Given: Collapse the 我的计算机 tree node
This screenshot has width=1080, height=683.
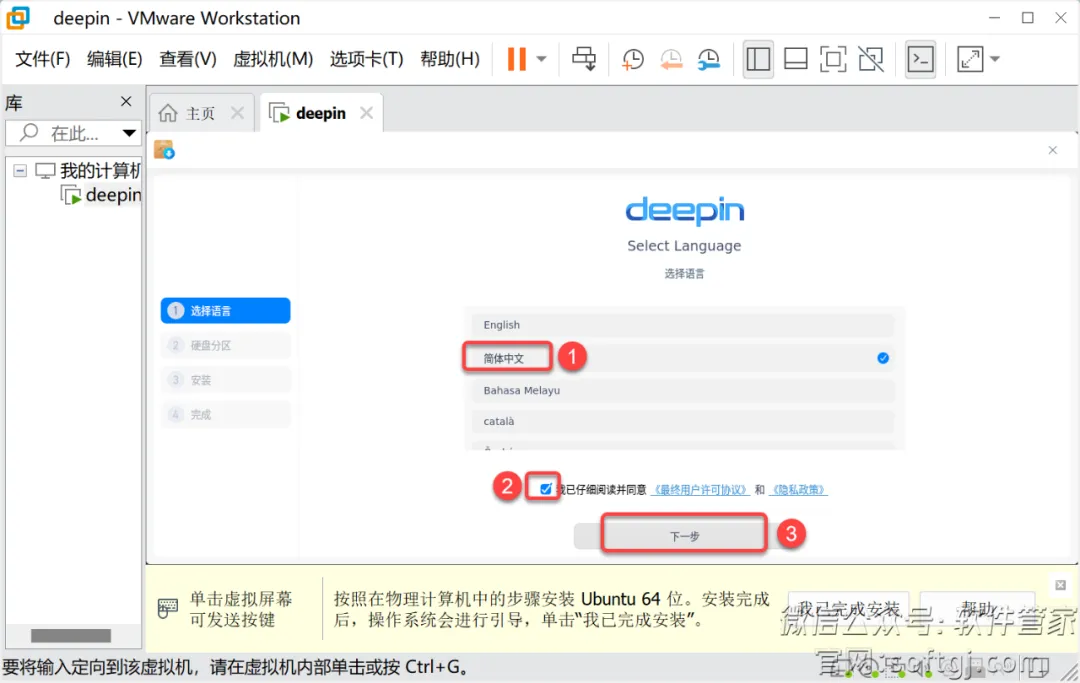Looking at the screenshot, I should (20, 171).
